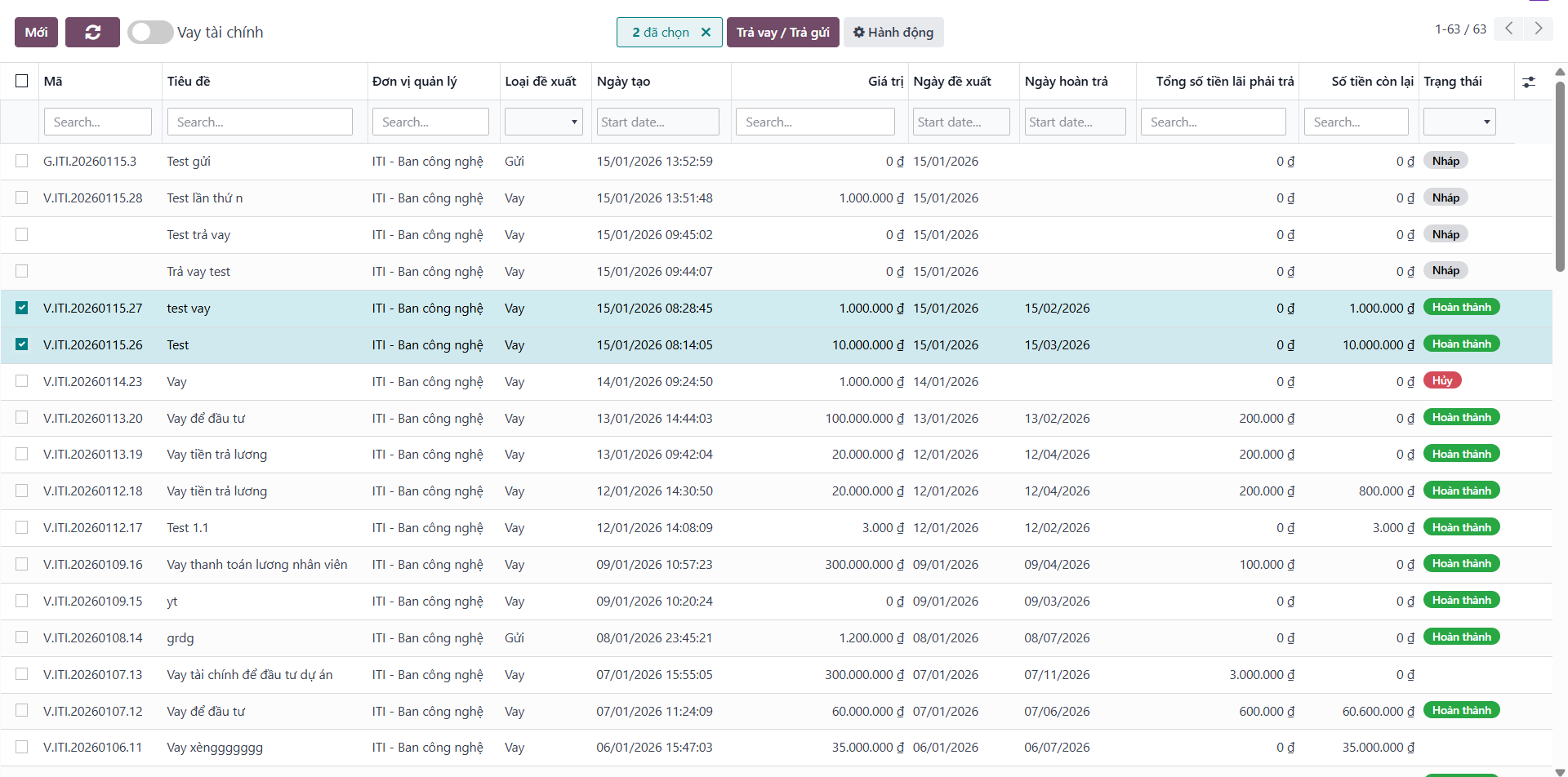
Task: Click the refresh icon button
Action: point(92,32)
